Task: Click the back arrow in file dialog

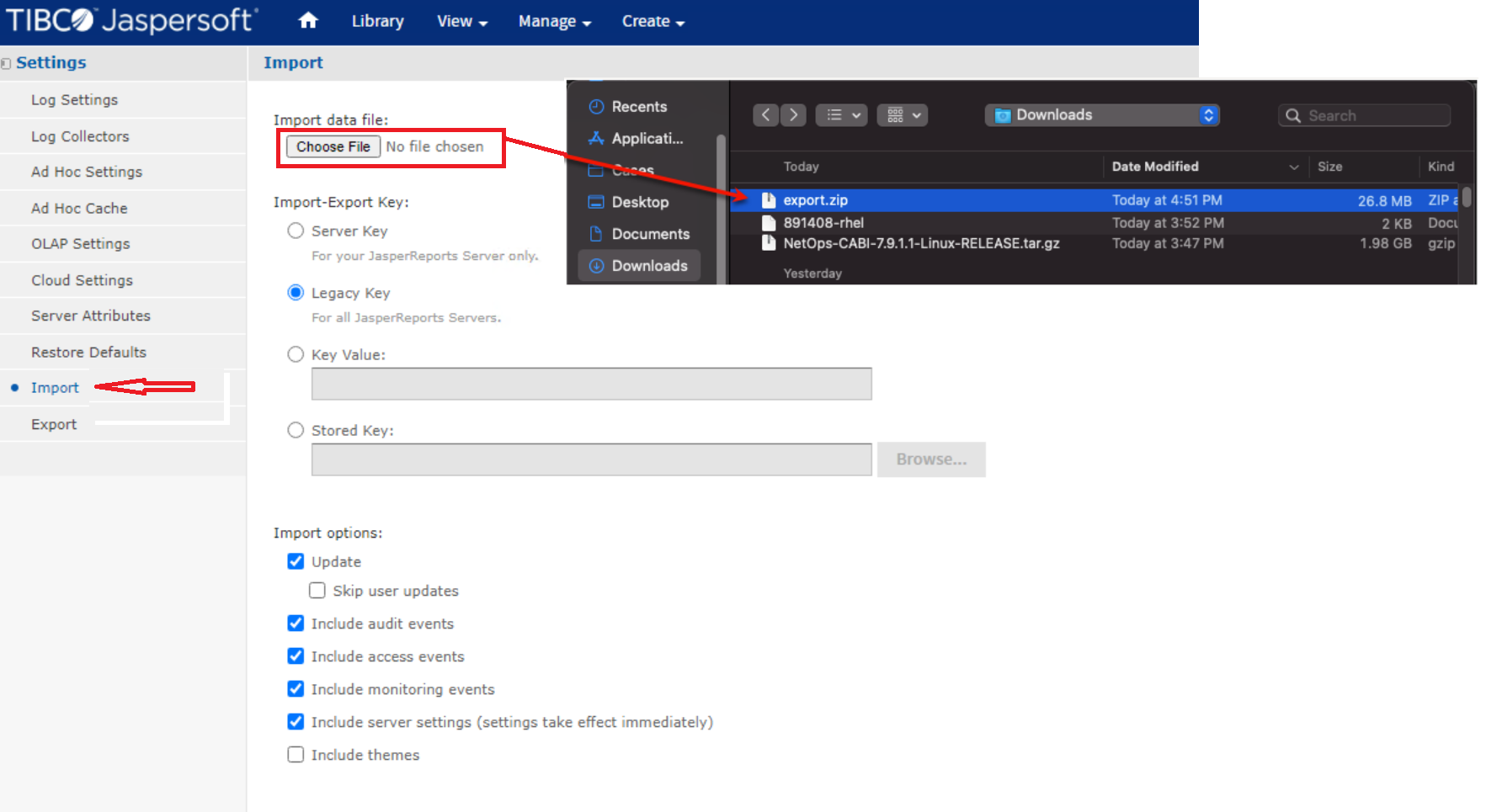Action: [765, 115]
